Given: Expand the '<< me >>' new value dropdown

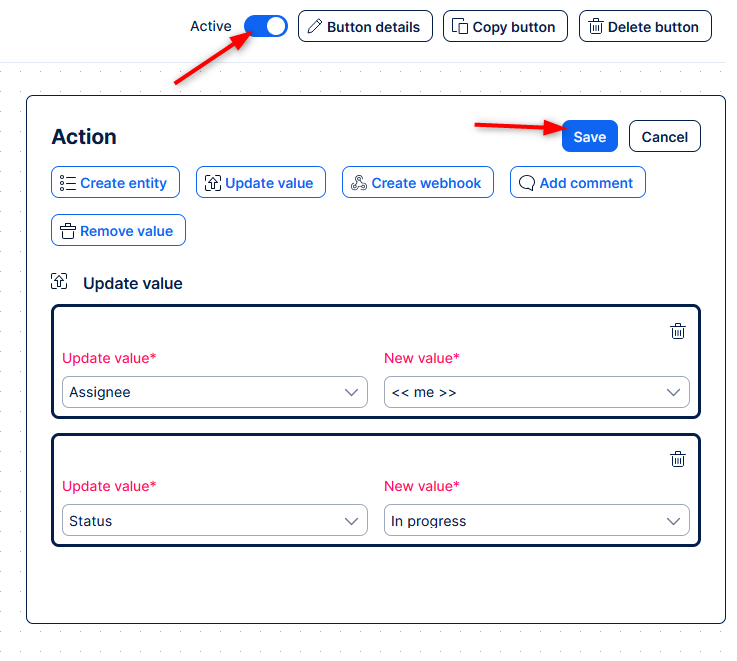Looking at the screenshot, I should [536, 392].
